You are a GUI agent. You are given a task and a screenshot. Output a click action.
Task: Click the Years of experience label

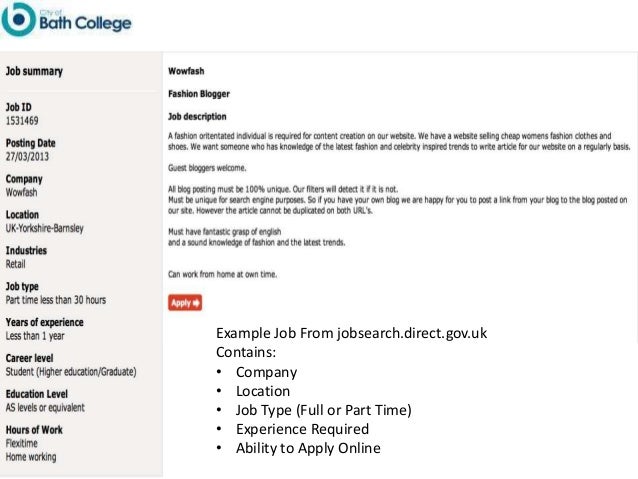45,323
